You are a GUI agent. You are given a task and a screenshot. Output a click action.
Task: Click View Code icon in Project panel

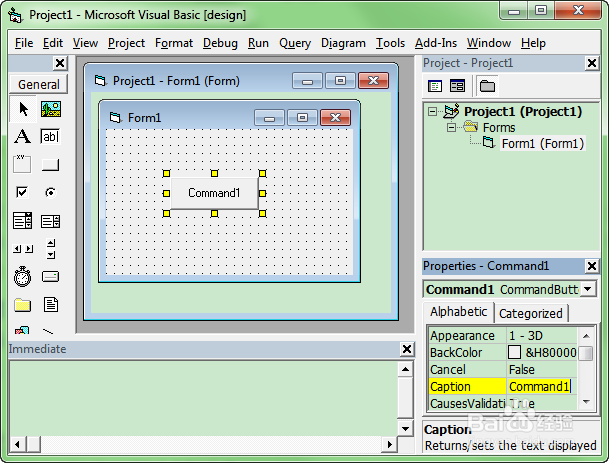tap(435, 86)
